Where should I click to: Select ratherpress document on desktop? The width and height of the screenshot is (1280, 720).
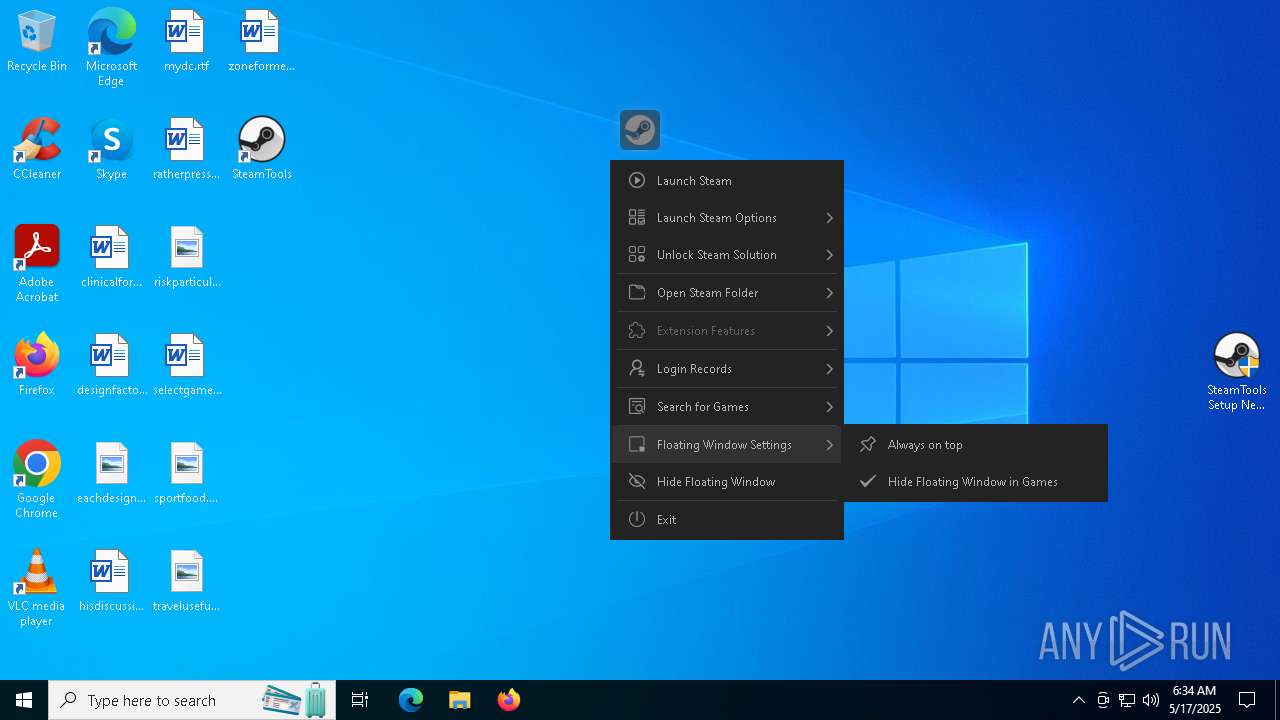pyautogui.click(x=186, y=149)
